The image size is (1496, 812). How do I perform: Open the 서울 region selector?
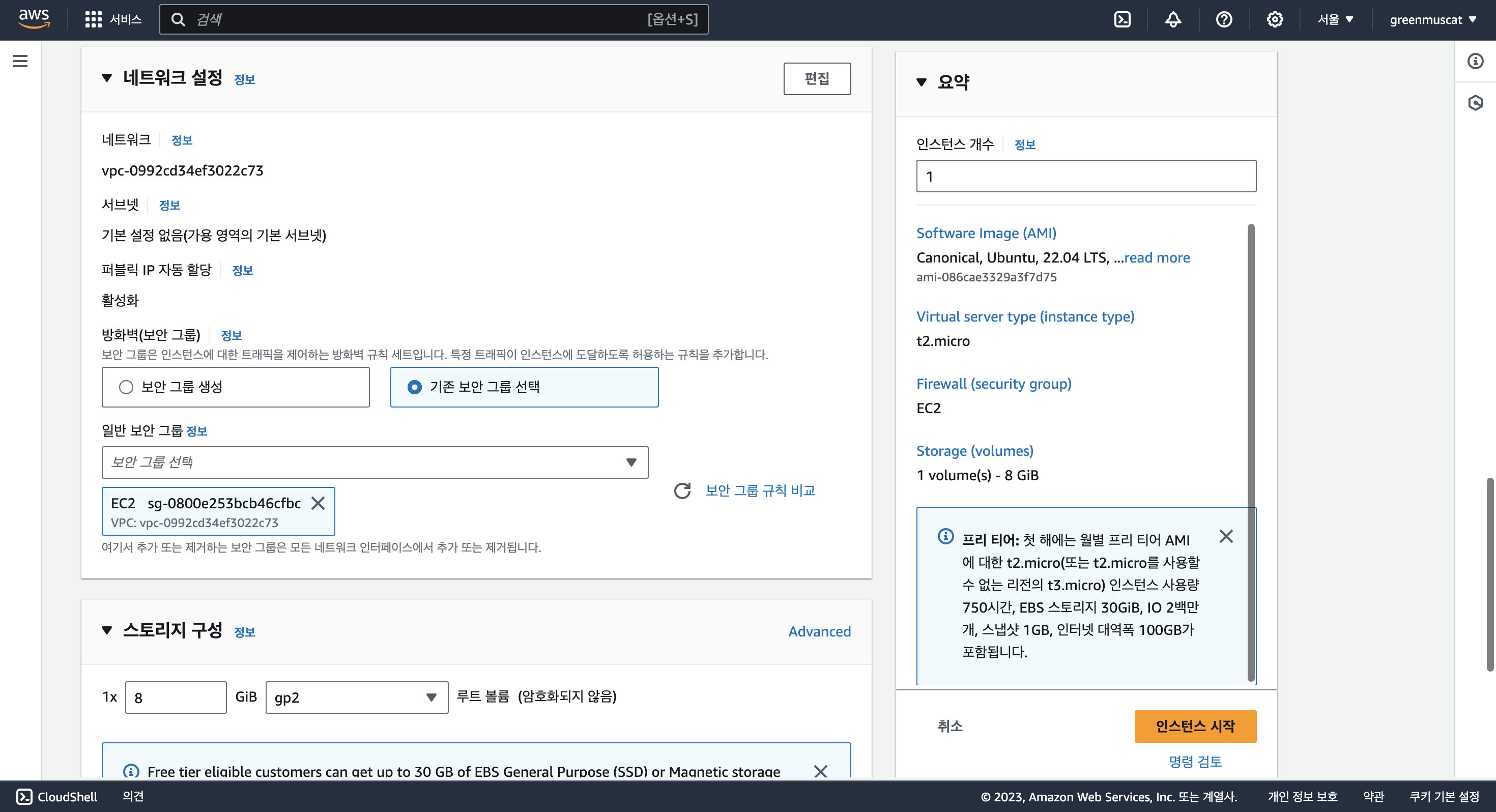[1335, 20]
